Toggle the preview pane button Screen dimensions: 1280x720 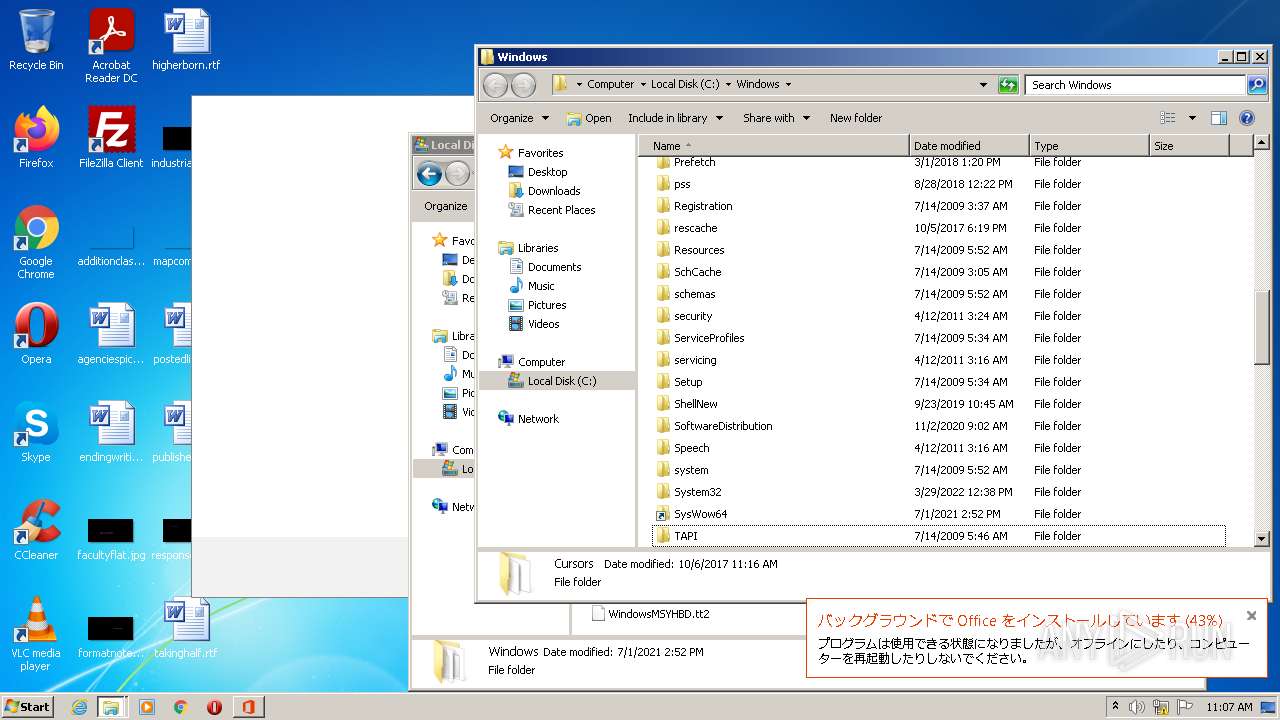1218,118
